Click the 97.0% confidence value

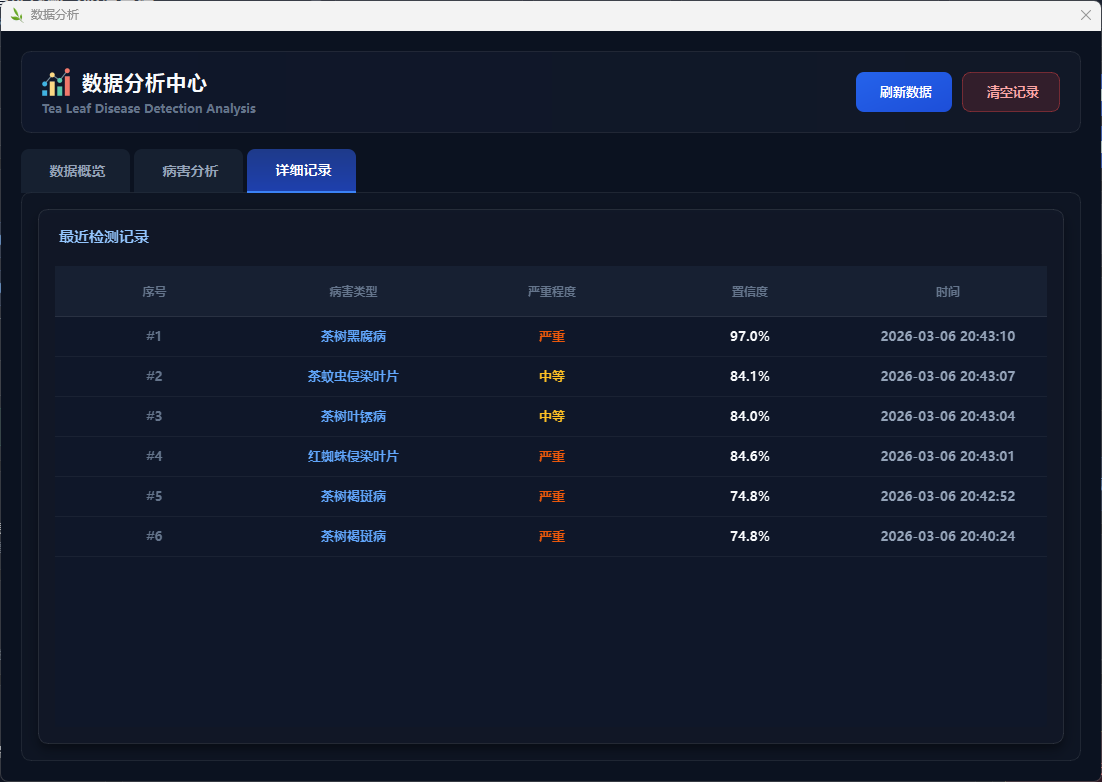pyautogui.click(x=750, y=337)
